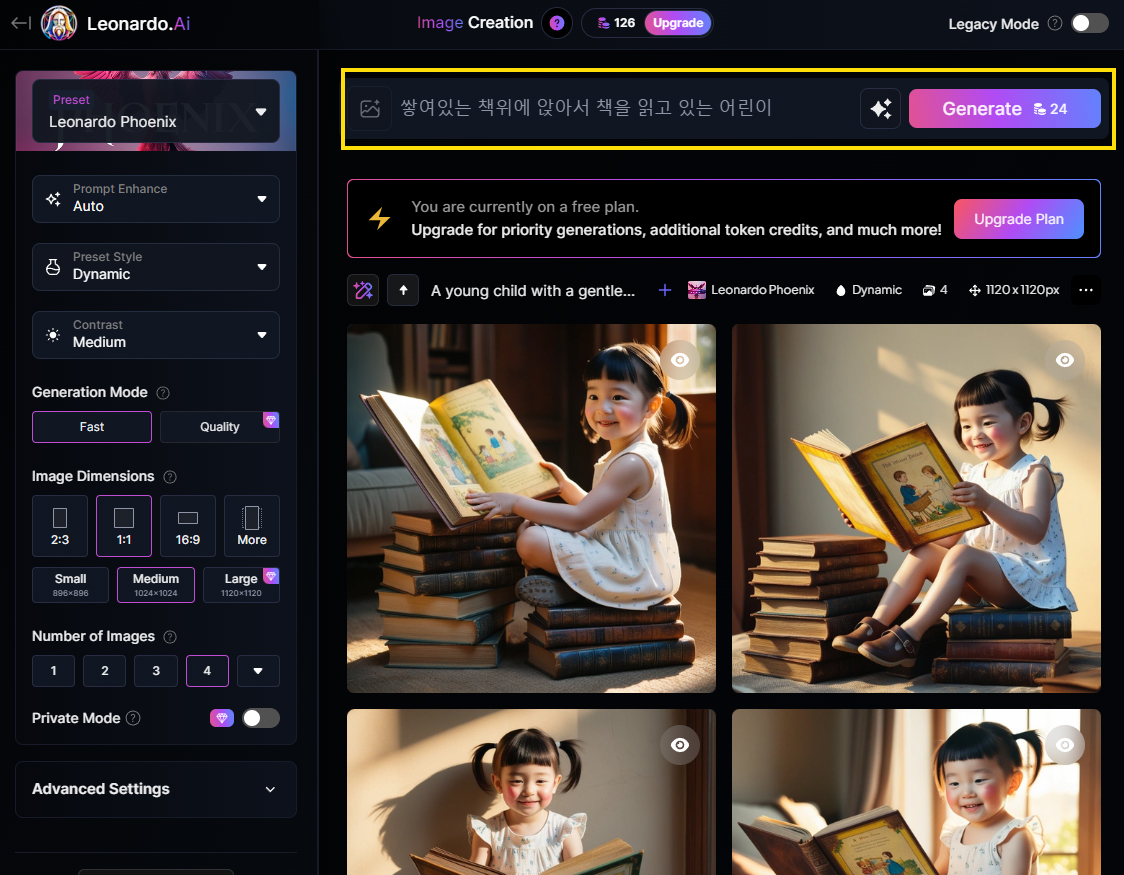Toggle eye icon on first generated image
Screen dimensions: 1124x875
[x=680, y=360]
